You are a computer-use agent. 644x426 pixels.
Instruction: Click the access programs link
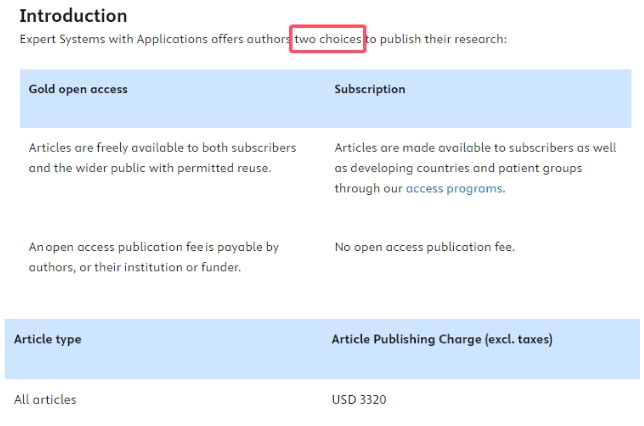pos(453,188)
